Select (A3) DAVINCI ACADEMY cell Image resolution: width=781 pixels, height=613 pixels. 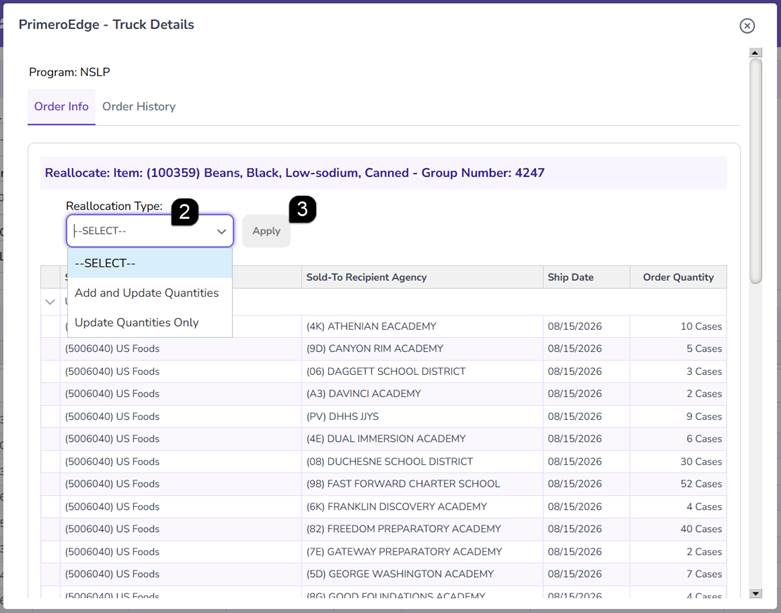coord(422,394)
